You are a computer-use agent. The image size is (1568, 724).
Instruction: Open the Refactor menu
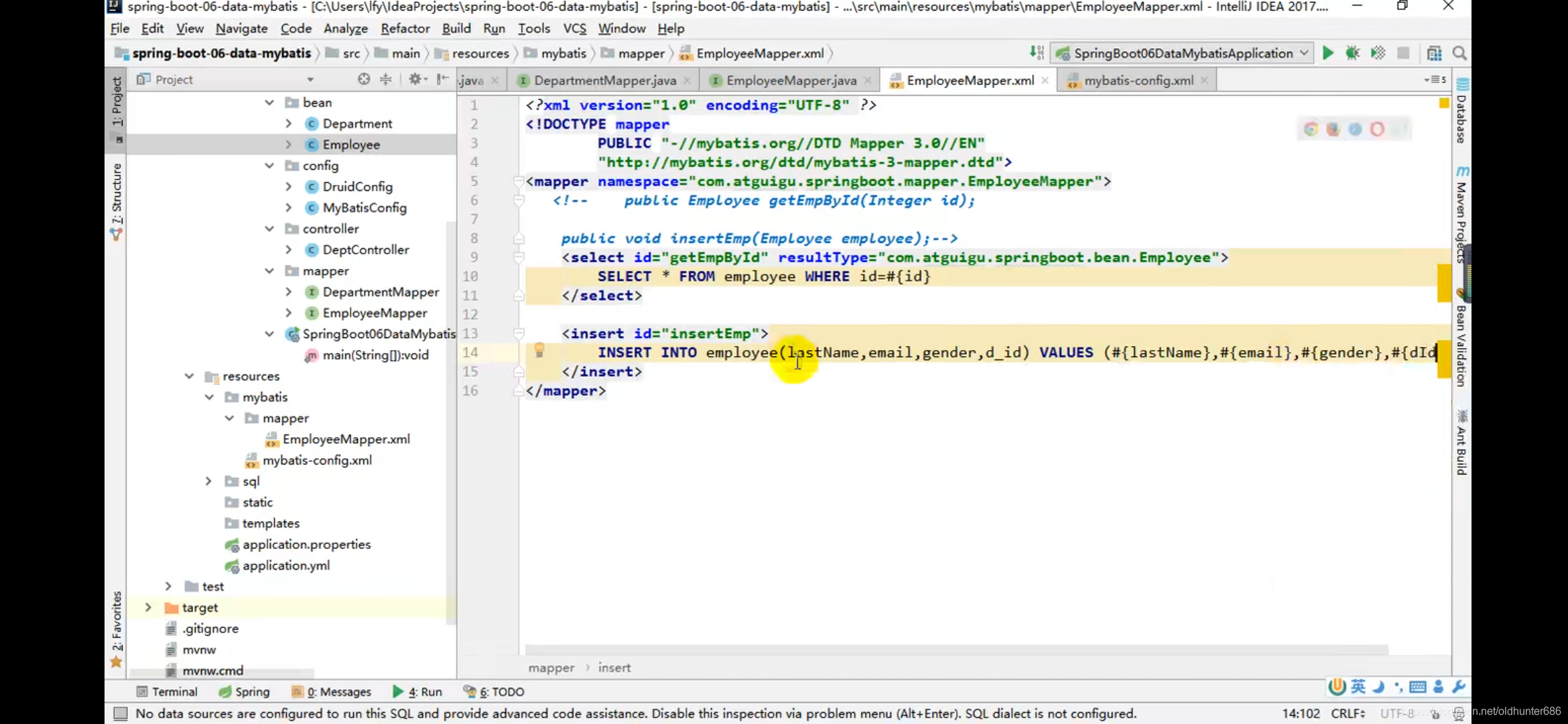tap(405, 28)
